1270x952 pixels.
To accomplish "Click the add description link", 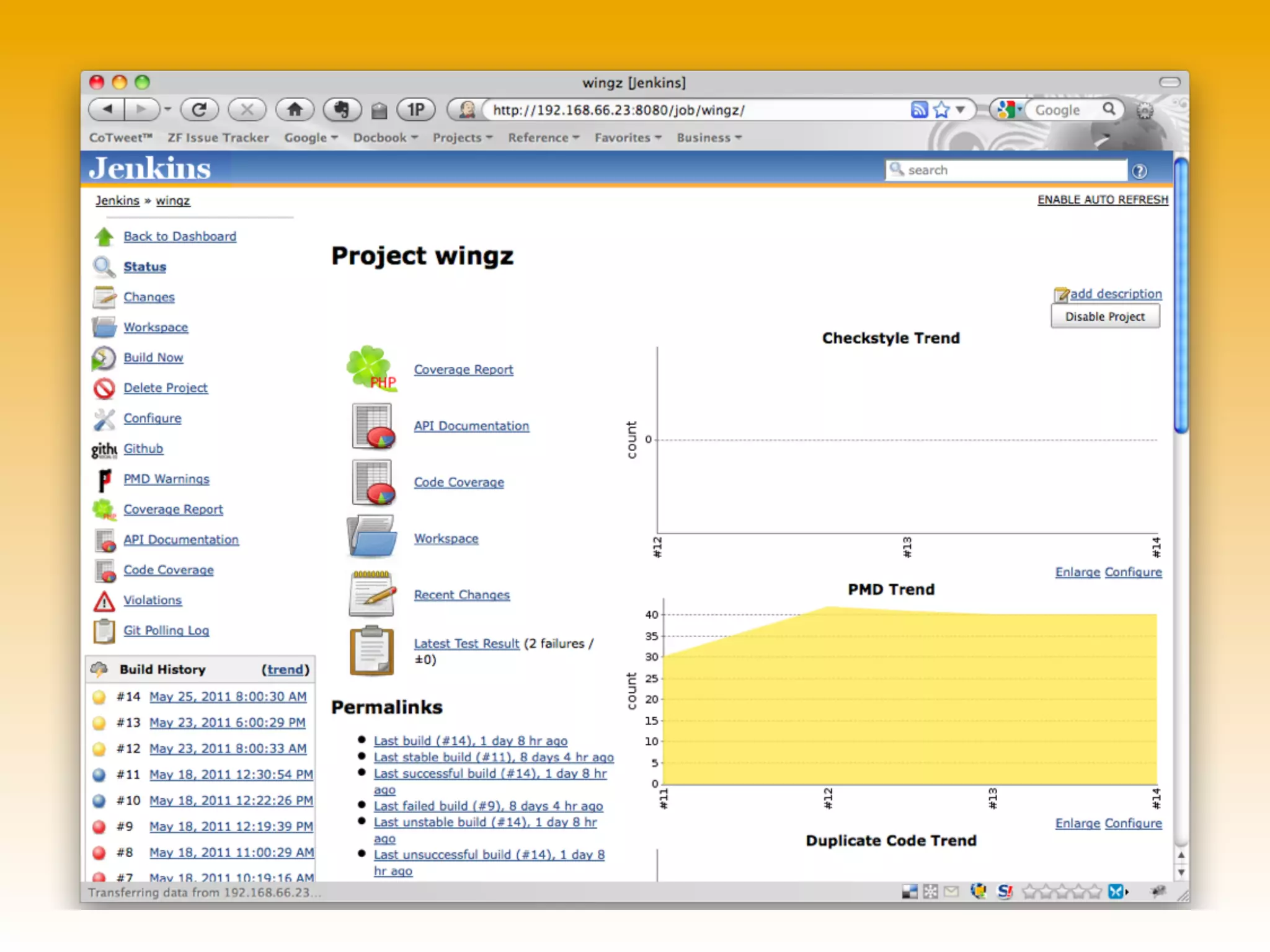I will pos(1116,294).
